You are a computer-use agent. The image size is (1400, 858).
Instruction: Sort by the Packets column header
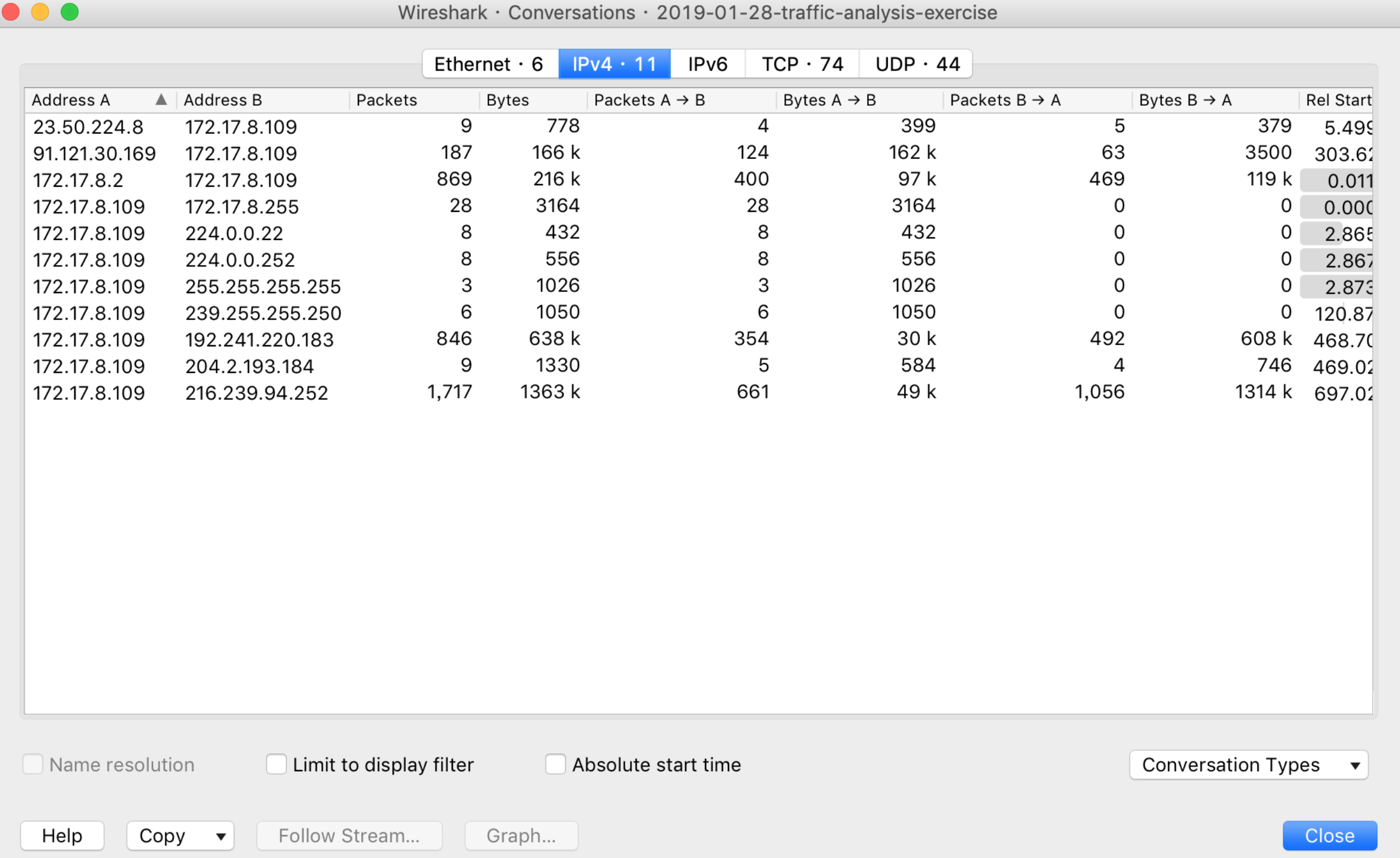coord(386,100)
